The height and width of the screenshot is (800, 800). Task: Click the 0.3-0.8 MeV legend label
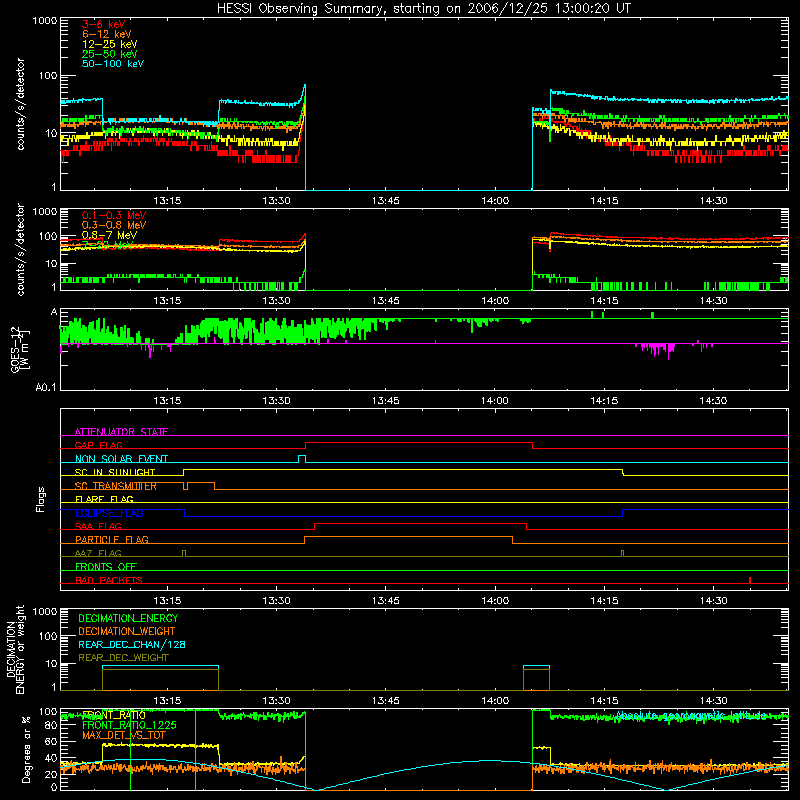pos(114,225)
